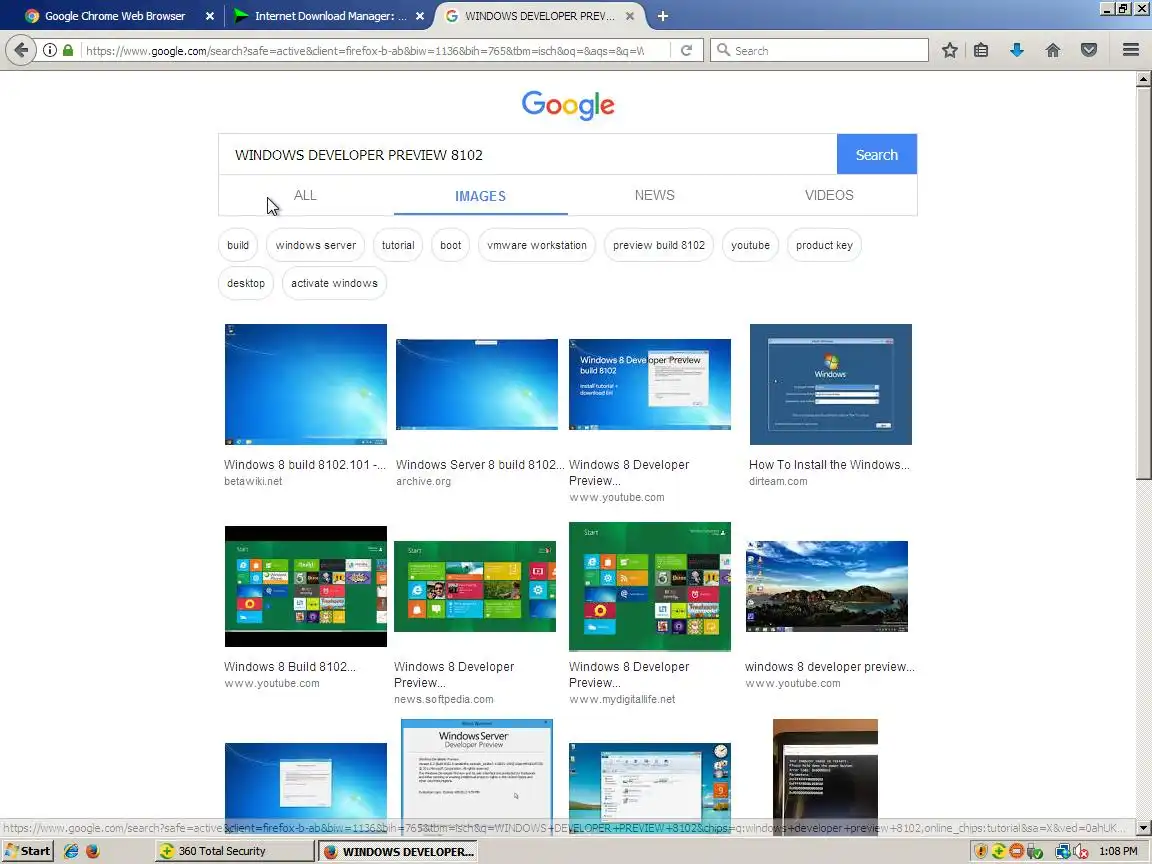
Task: Filter by the 'preview build 8102' chip
Action: point(659,245)
